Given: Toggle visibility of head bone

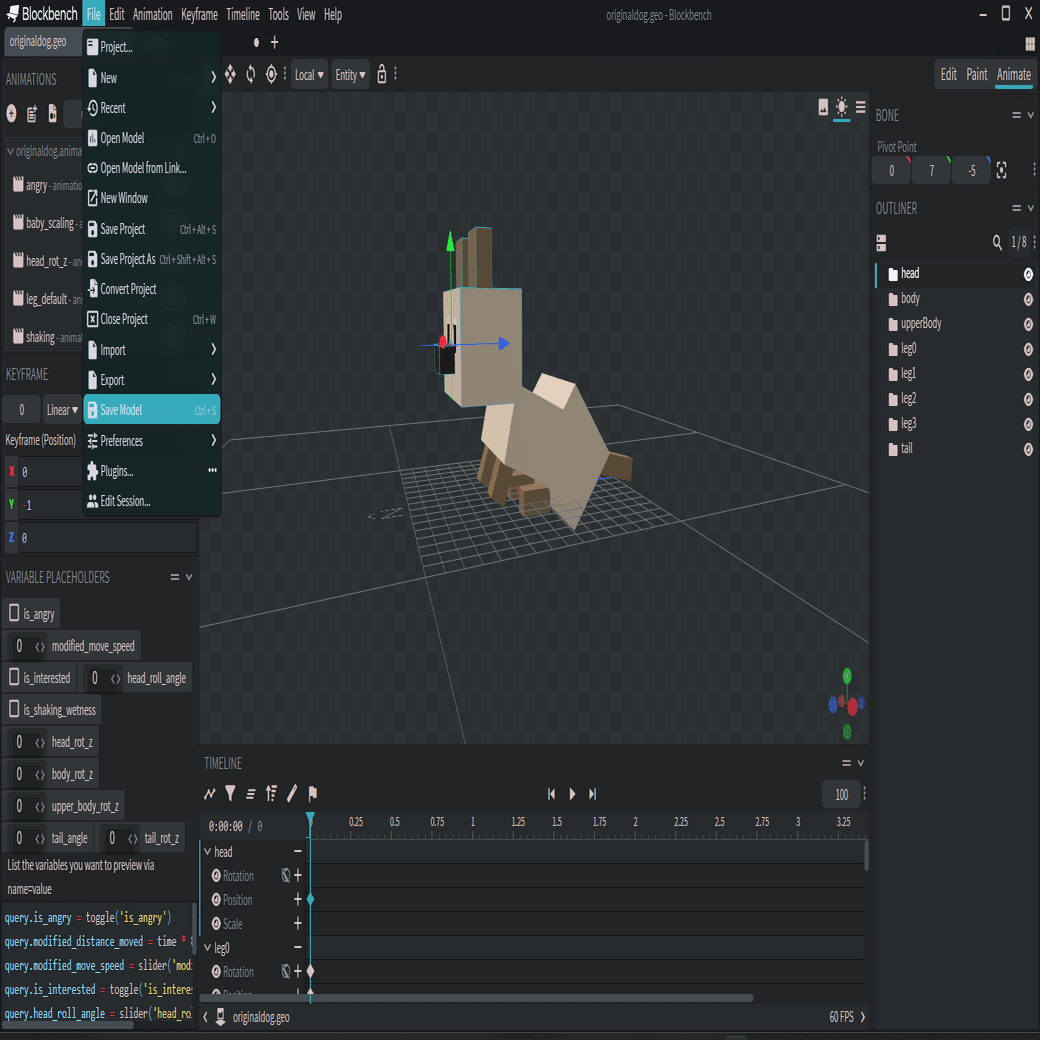Looking at the screenshot, I should click(1027, 274).
